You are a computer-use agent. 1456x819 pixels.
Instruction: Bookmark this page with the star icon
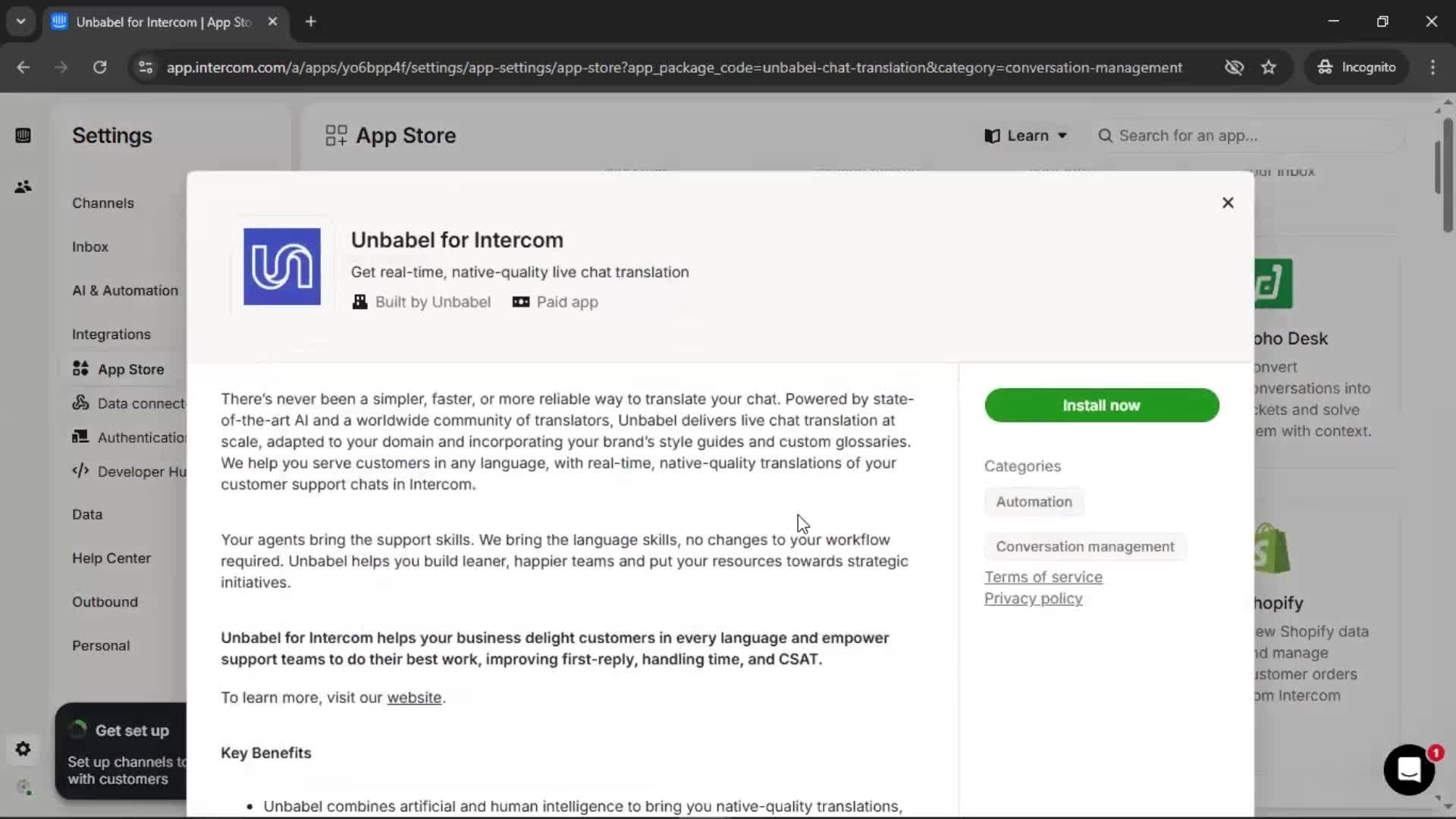tap(1269, 67)
